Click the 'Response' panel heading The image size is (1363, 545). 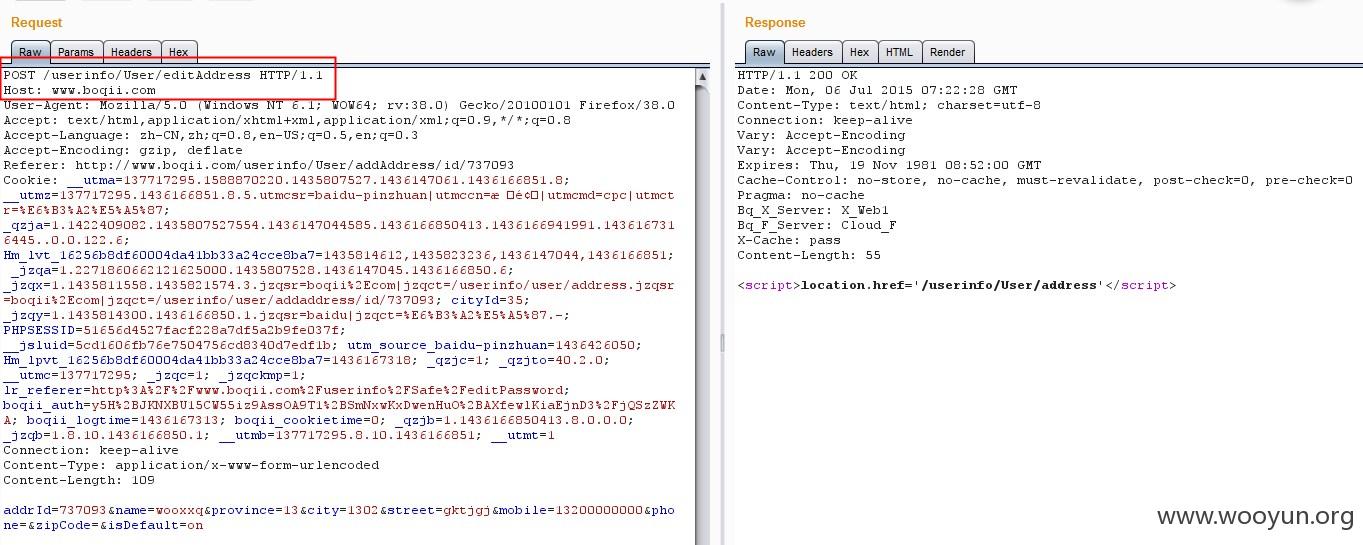click(775, 22)
